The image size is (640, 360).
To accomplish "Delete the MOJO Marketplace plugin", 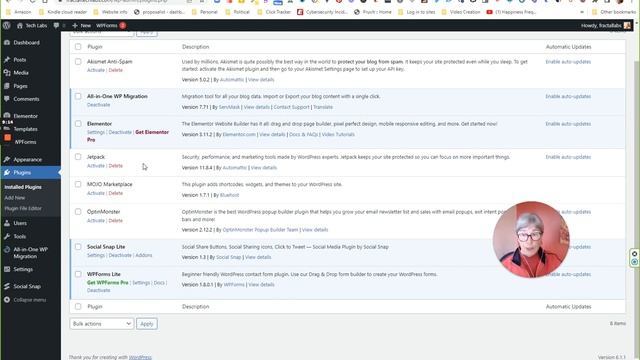I will (x=116, y=193).
